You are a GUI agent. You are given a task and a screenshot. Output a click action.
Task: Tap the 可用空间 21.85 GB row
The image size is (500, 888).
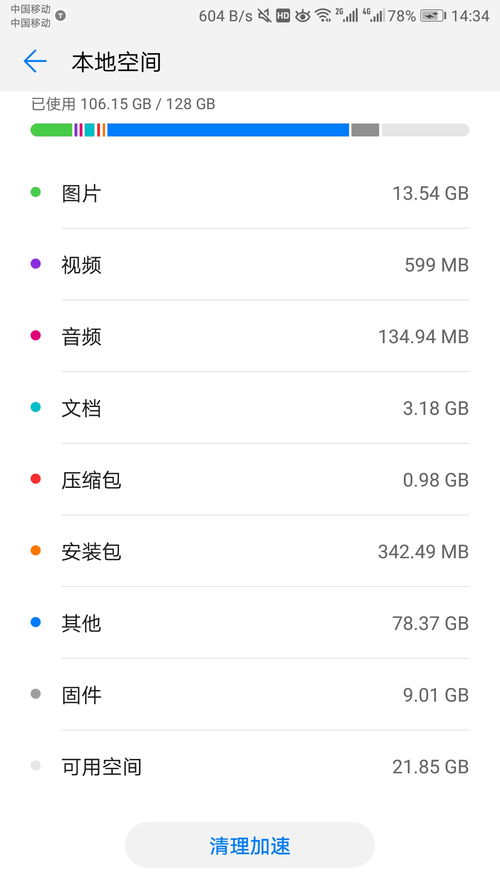[250, 767]
